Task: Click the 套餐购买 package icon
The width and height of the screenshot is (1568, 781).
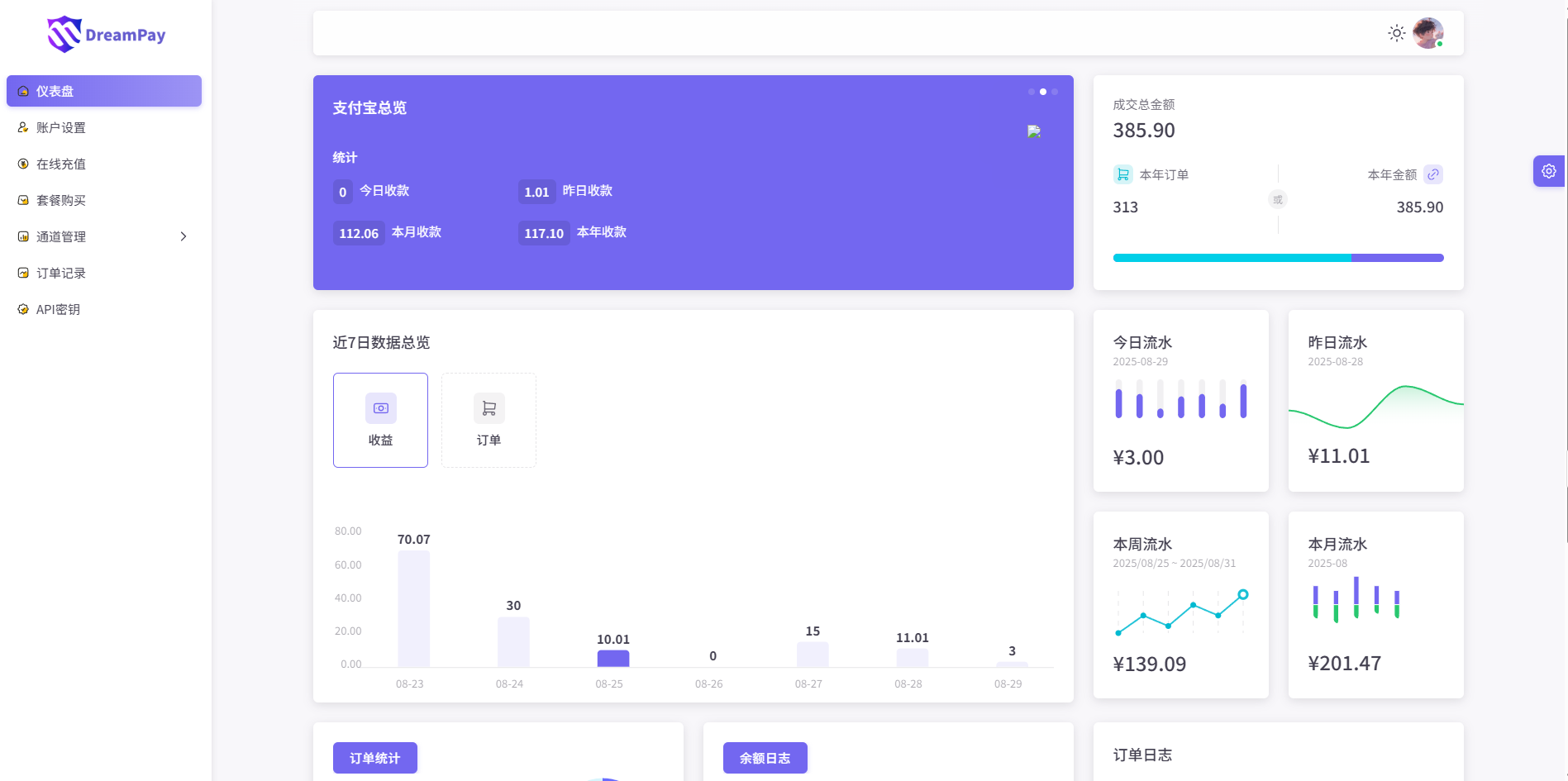Action: point(22,200)
